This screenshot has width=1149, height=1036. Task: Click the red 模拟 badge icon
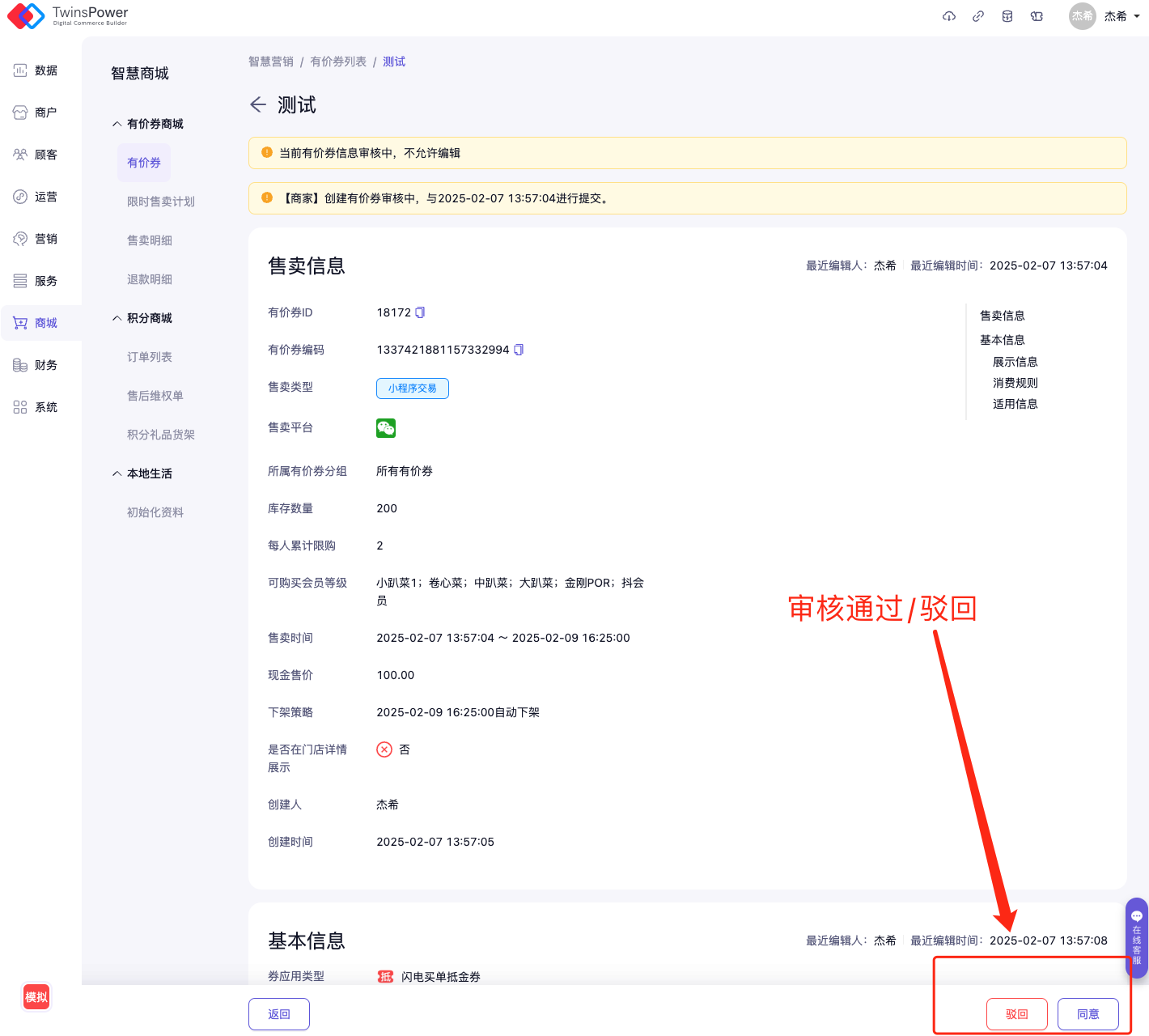click(36, 997)
